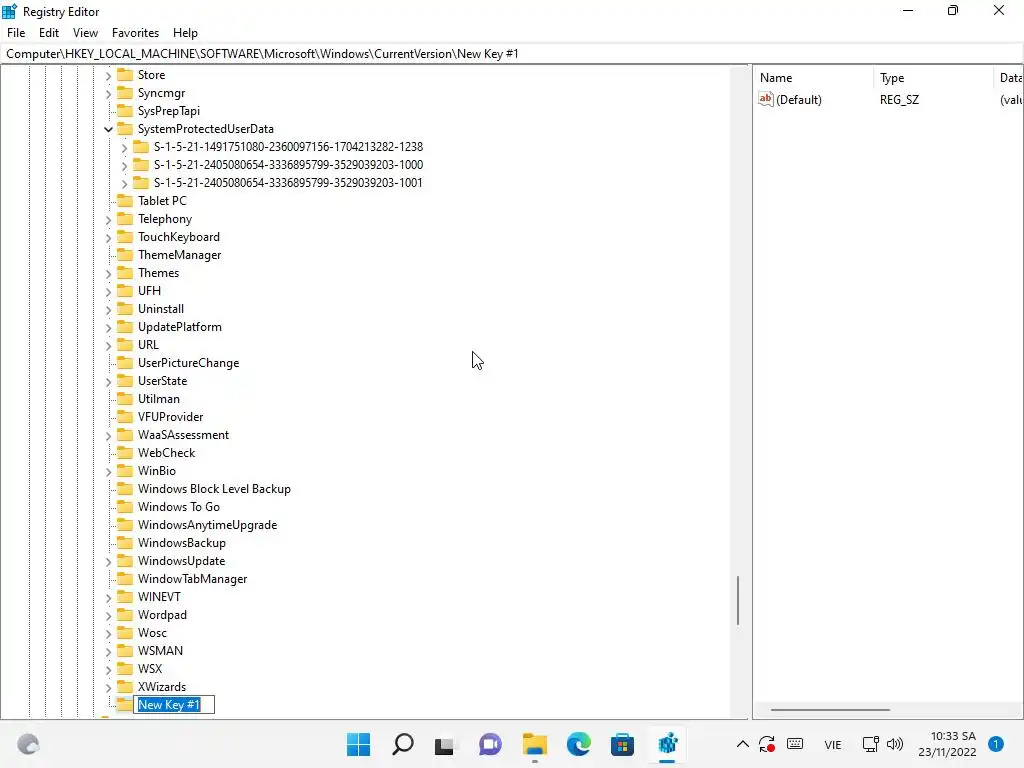The image size is (1024, 768).
Task: Select the WINEVT key
Action: pyautogui.click(x=159, y=597)
